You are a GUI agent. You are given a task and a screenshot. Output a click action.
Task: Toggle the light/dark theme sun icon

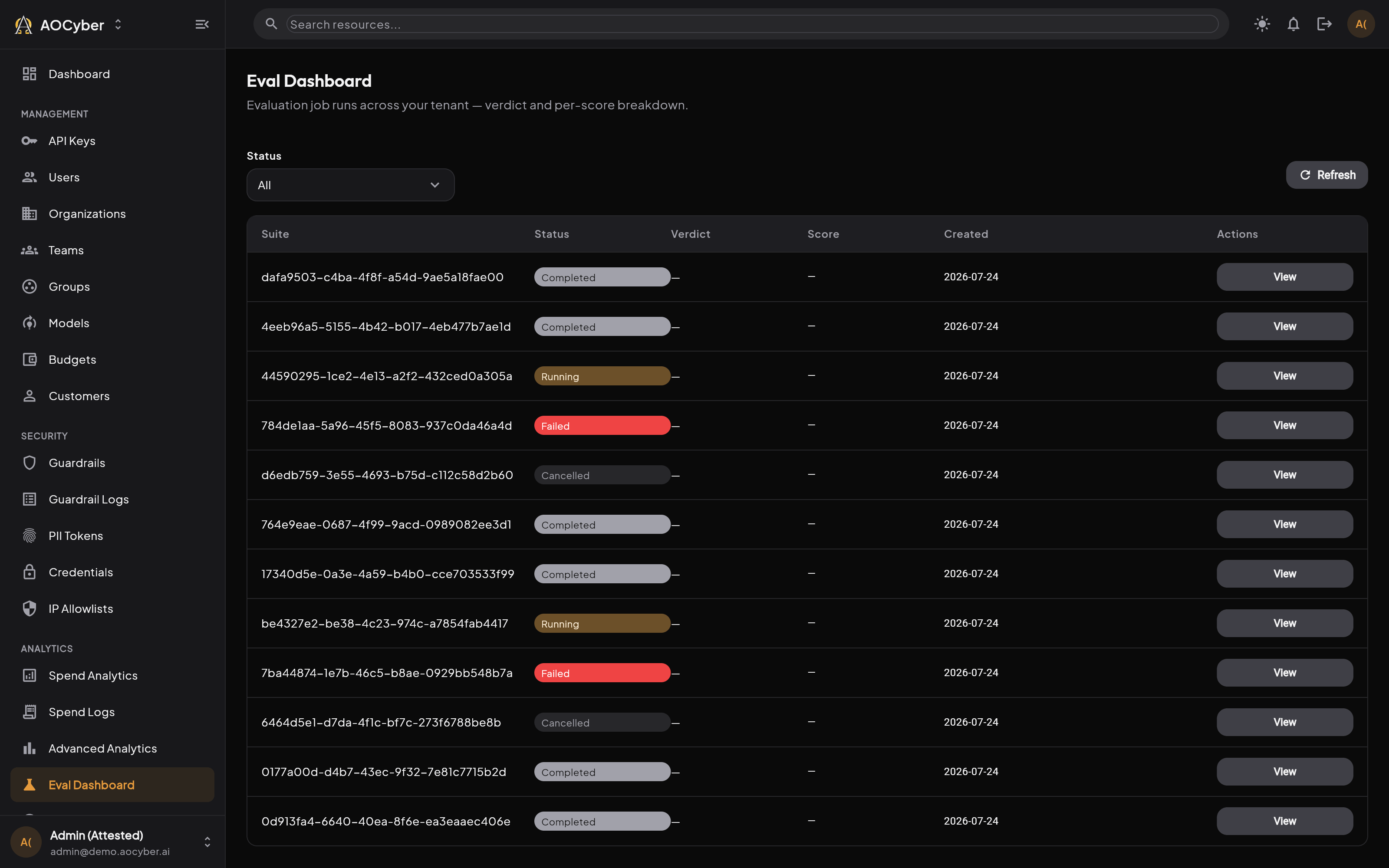1262,24
